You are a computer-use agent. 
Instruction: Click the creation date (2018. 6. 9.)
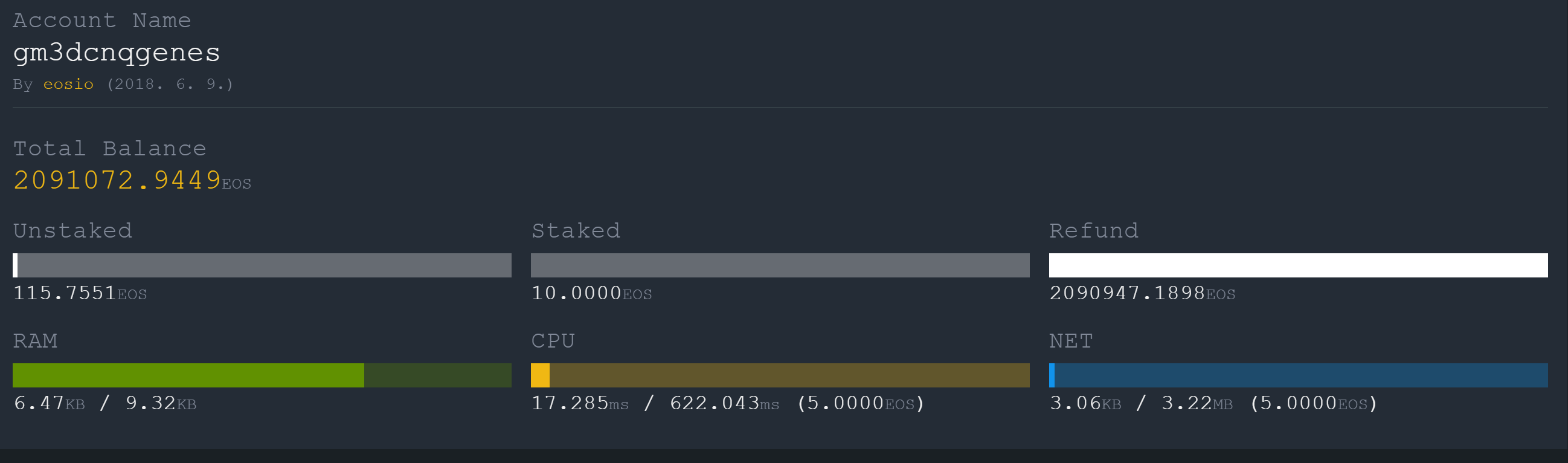click(x=170, y=84)
